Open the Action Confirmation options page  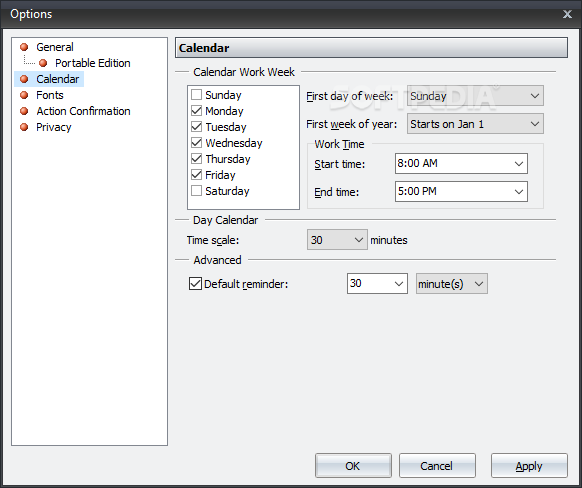point(83,111)
